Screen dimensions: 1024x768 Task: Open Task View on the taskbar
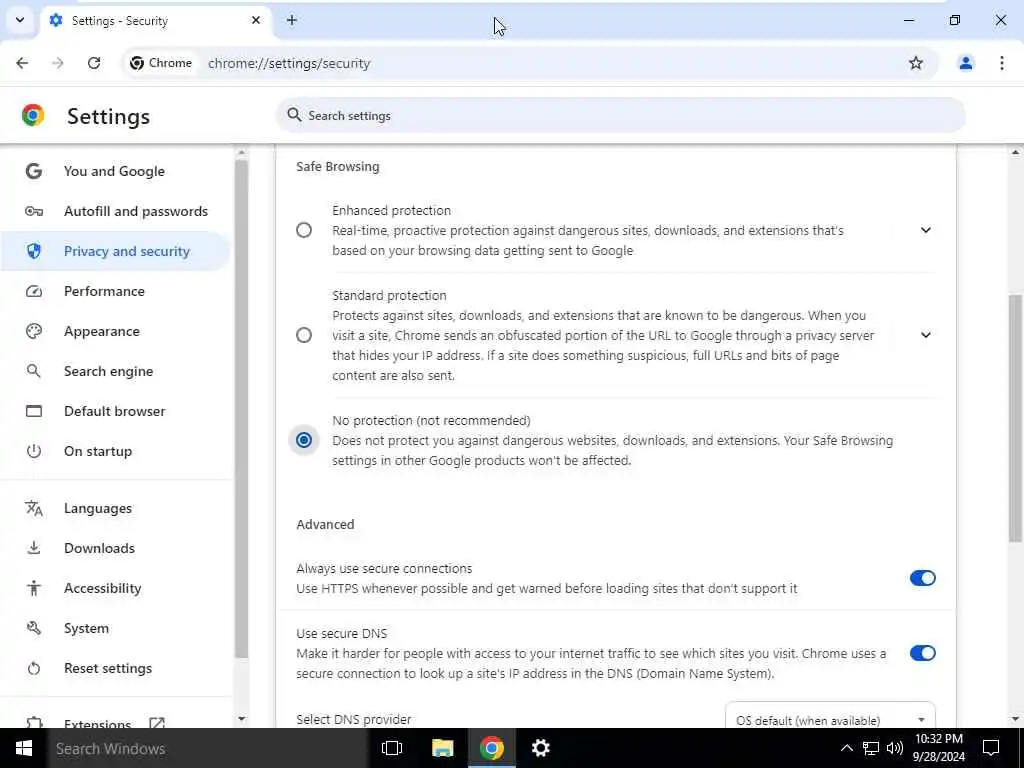tap(392, 748)
